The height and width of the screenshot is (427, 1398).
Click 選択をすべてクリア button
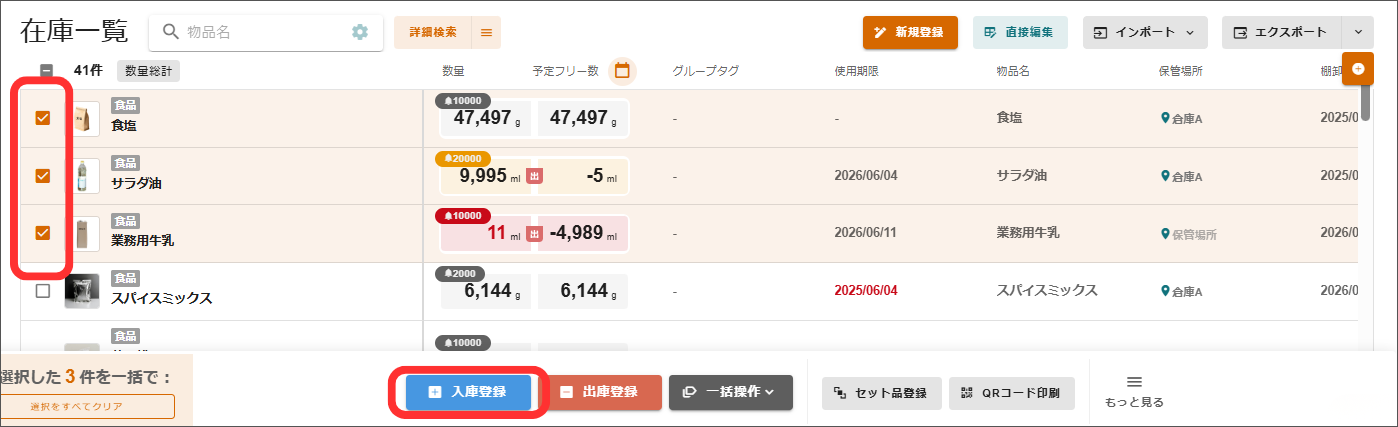click(x=87, y=407)
